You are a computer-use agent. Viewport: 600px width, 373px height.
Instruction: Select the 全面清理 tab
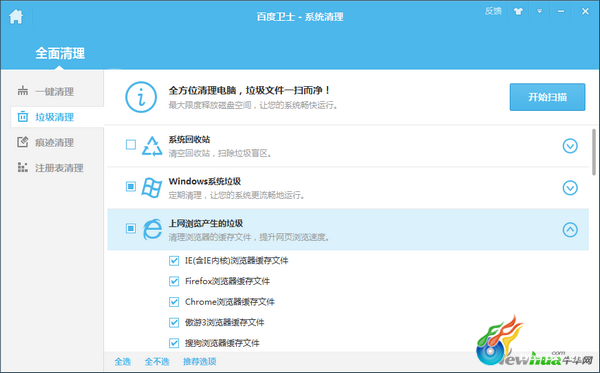click(x=60, y=53)
